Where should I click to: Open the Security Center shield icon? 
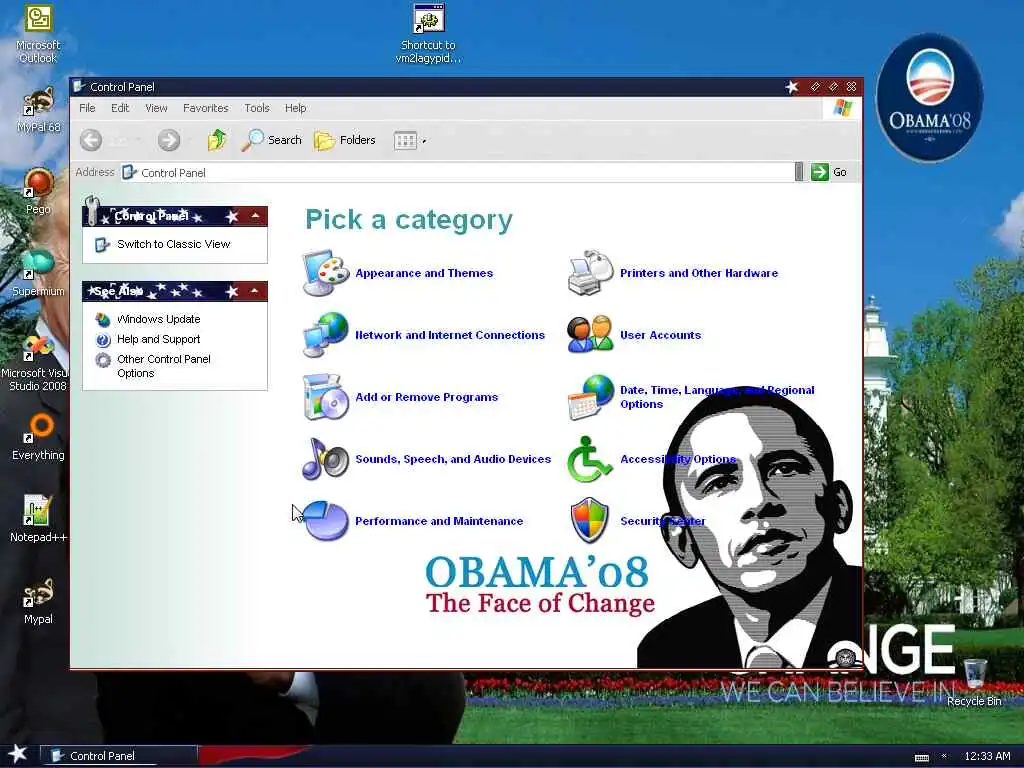(x=589, y=520)
